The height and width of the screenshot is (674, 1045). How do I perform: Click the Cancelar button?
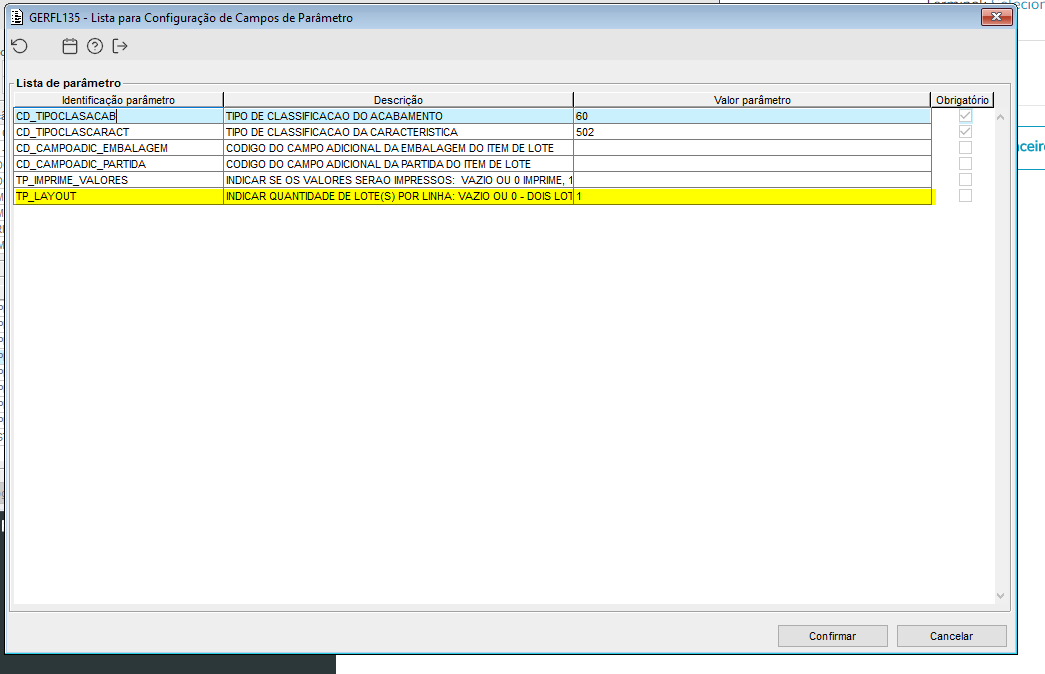point(951,636)
